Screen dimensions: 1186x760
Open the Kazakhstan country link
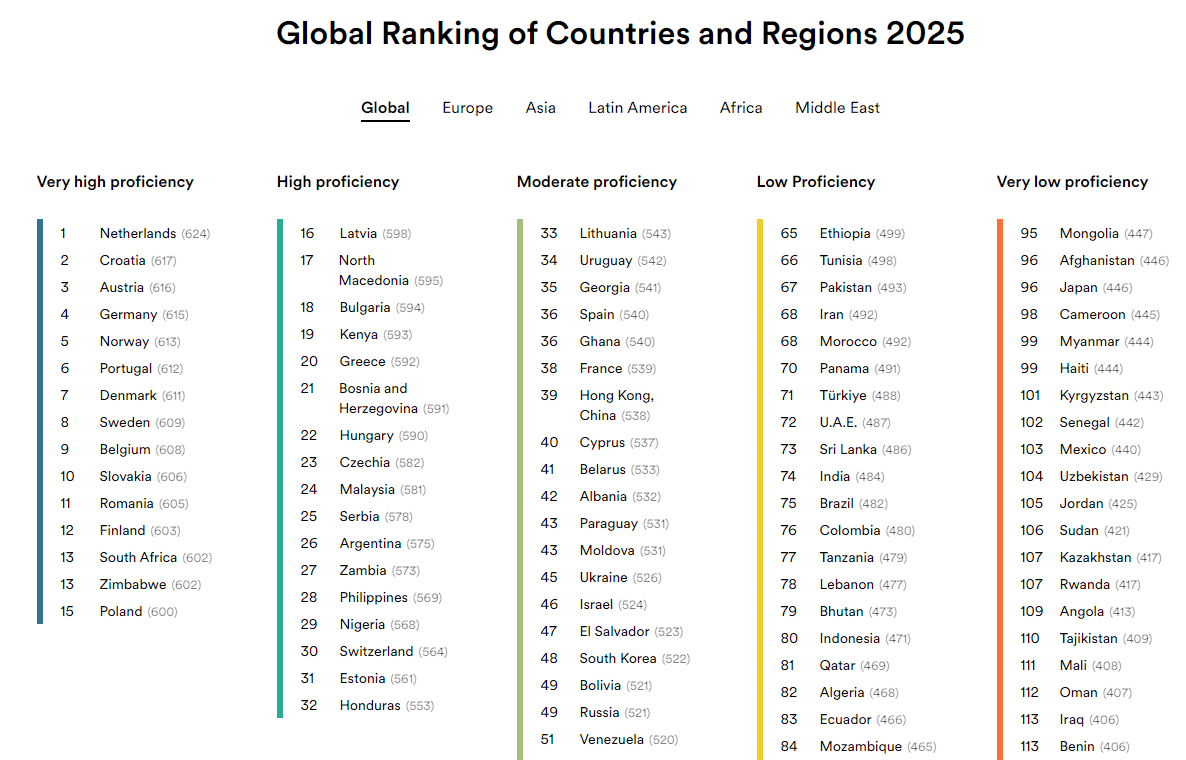[x=1095, y=557]
